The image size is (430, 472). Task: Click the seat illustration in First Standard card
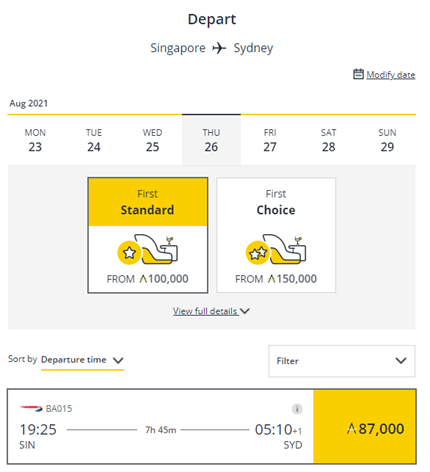[x=156, y=249]
